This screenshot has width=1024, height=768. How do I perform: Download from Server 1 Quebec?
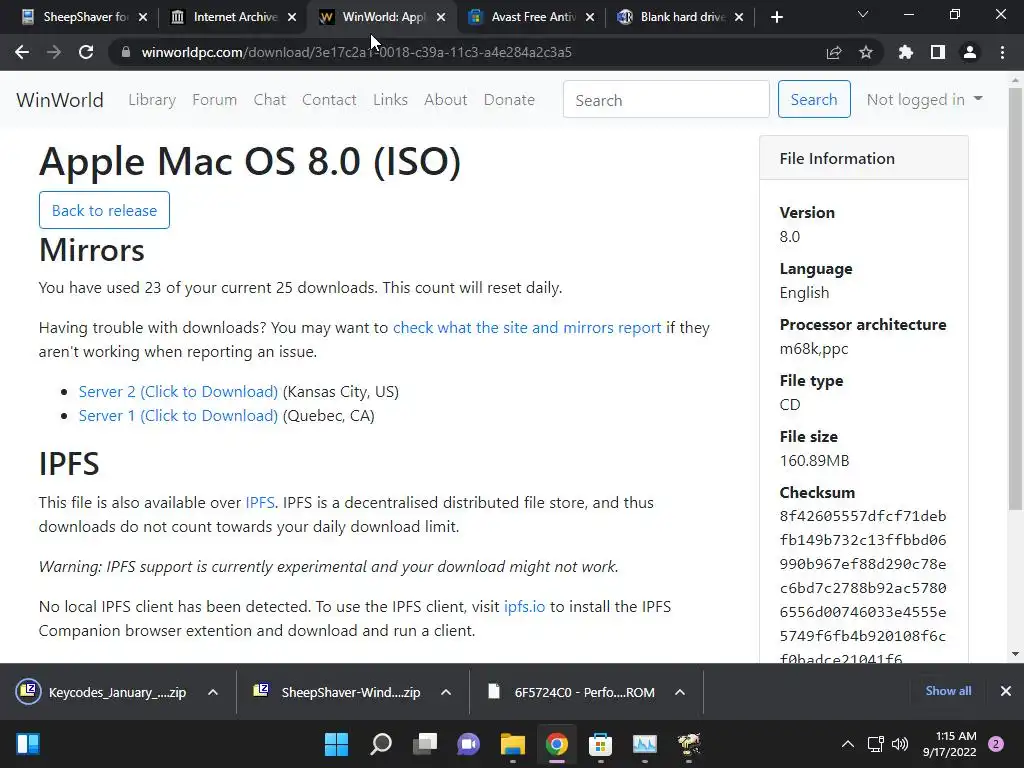178,416
